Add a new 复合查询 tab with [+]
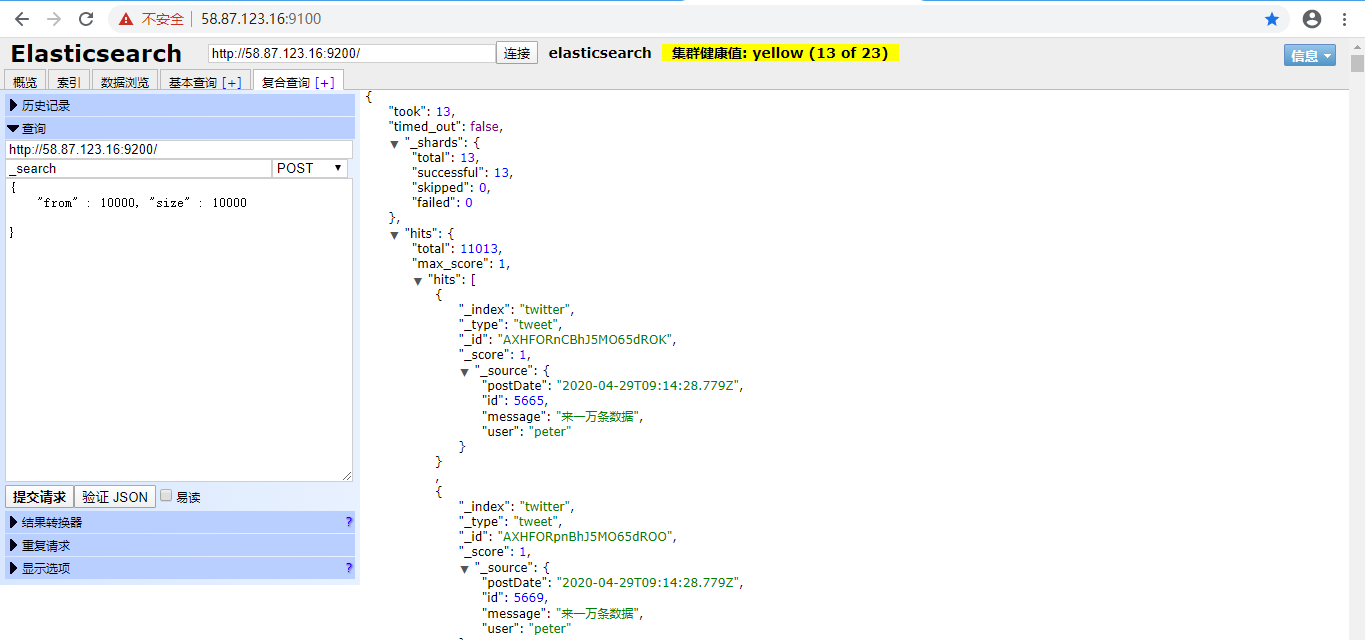The height and width of the screenshot is (640, 1365). click(325, 82)
